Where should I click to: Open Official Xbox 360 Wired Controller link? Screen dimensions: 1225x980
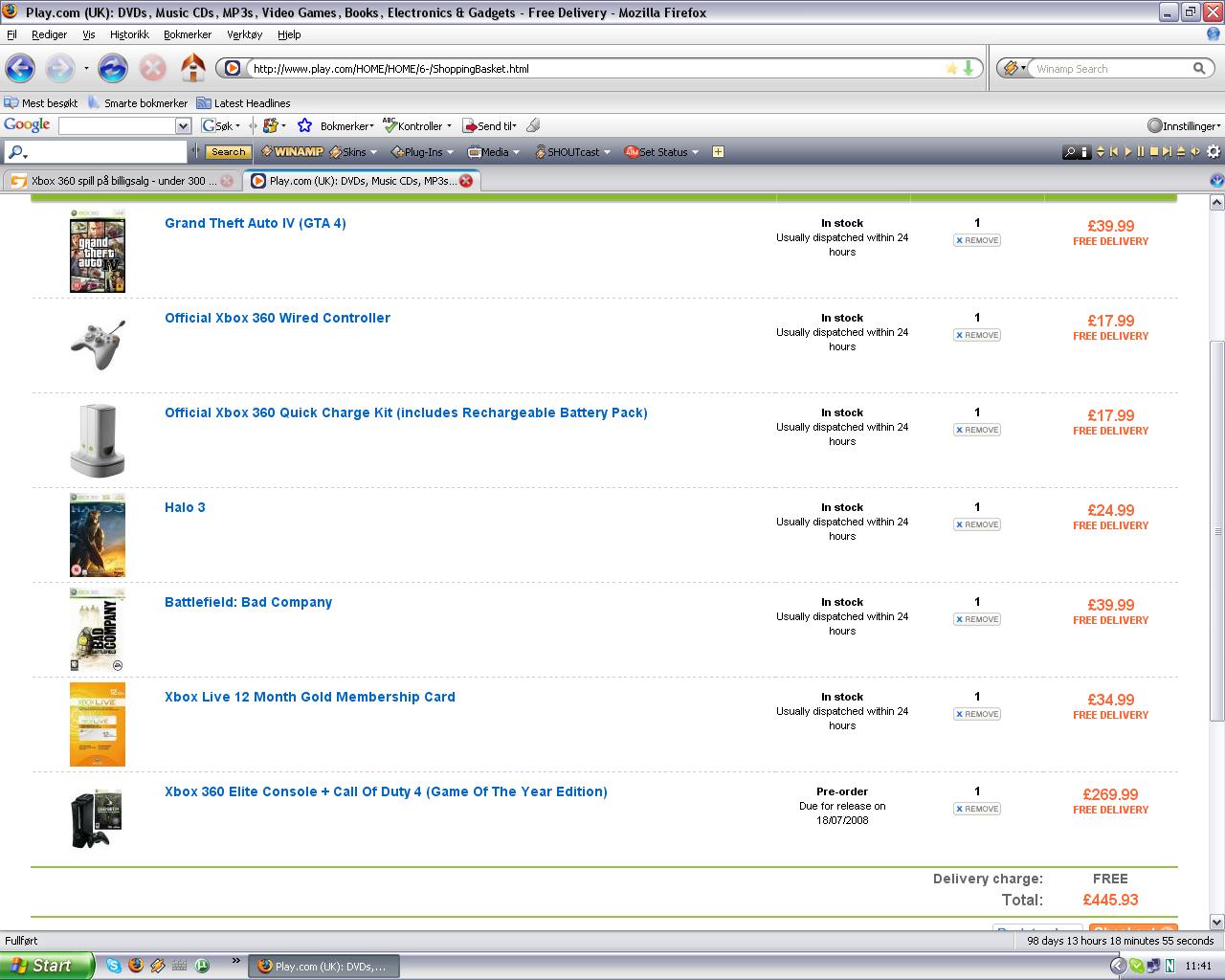(278, 318)
